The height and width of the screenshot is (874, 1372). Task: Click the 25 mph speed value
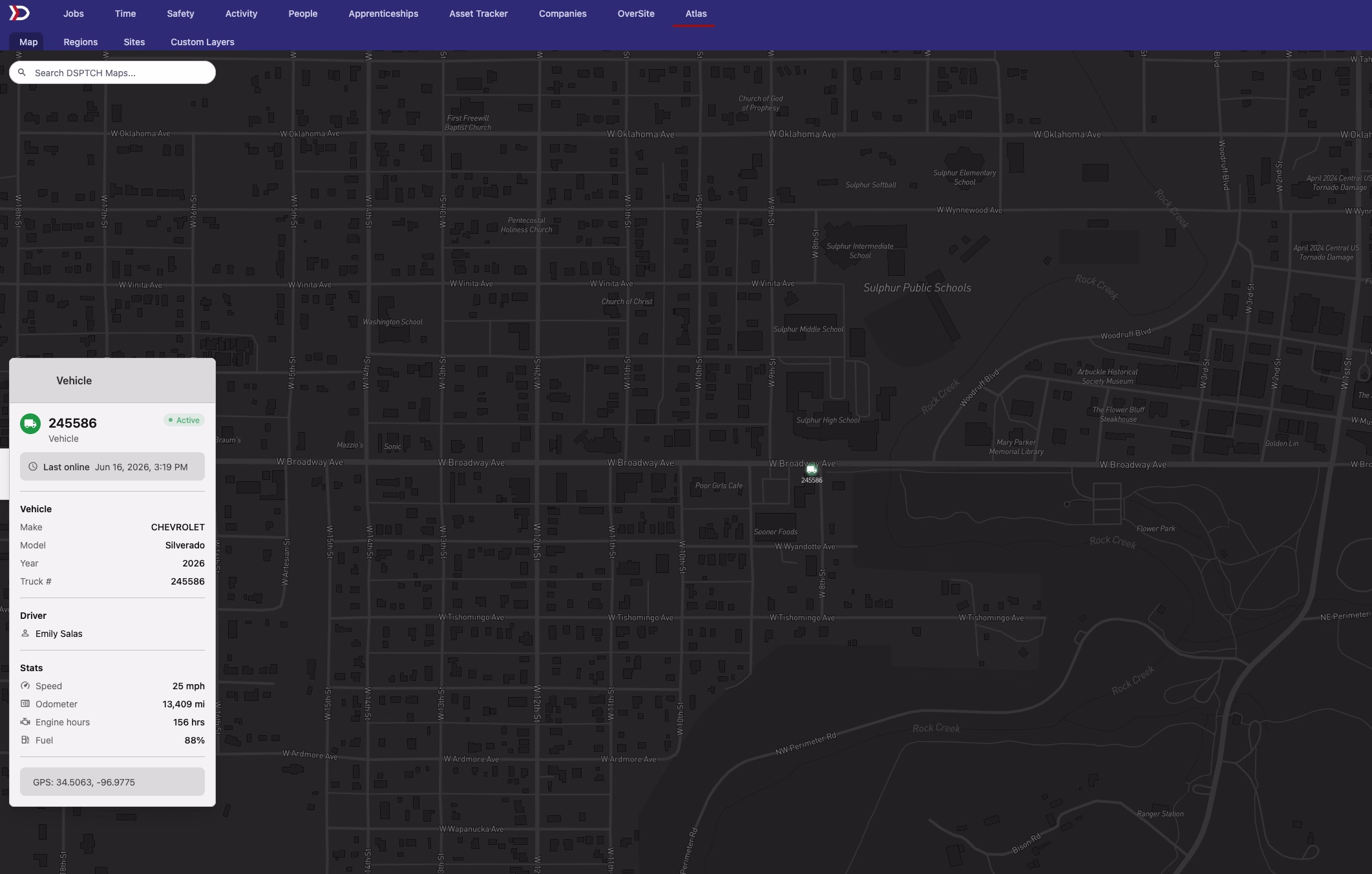(189, 686)
